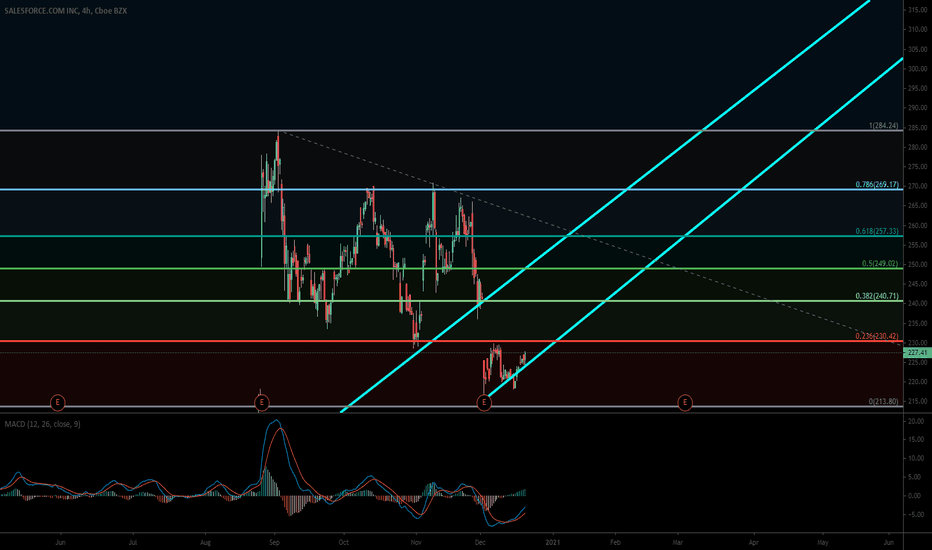This screenshot has height=550, width=932.
Task: Click the 235.00 price axis label
Action: [x=917, y=323]
